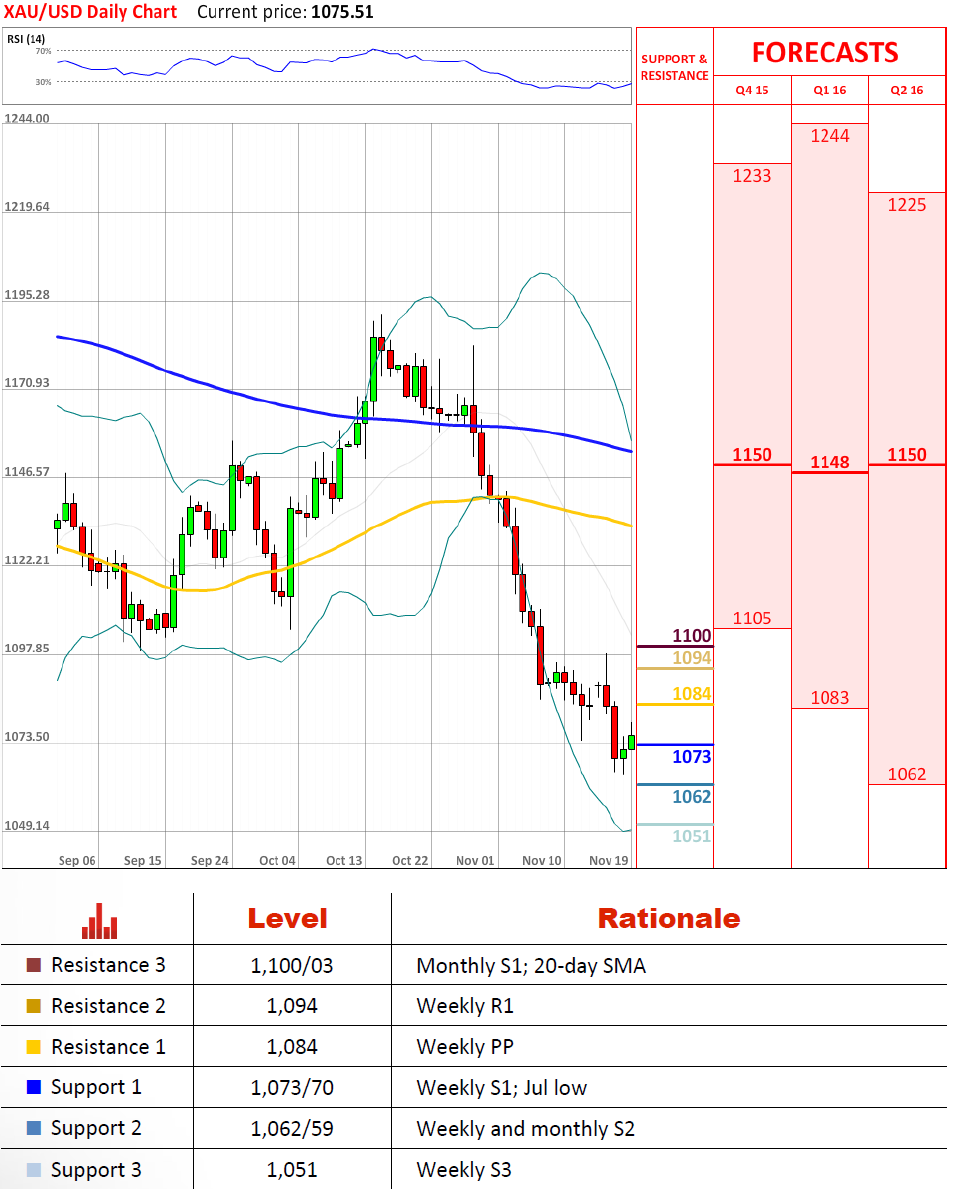The height and width of the screenshot is (1189, 956).
Task: Click the 1100 resistance level marker
Action: click(x=691, y=635)
